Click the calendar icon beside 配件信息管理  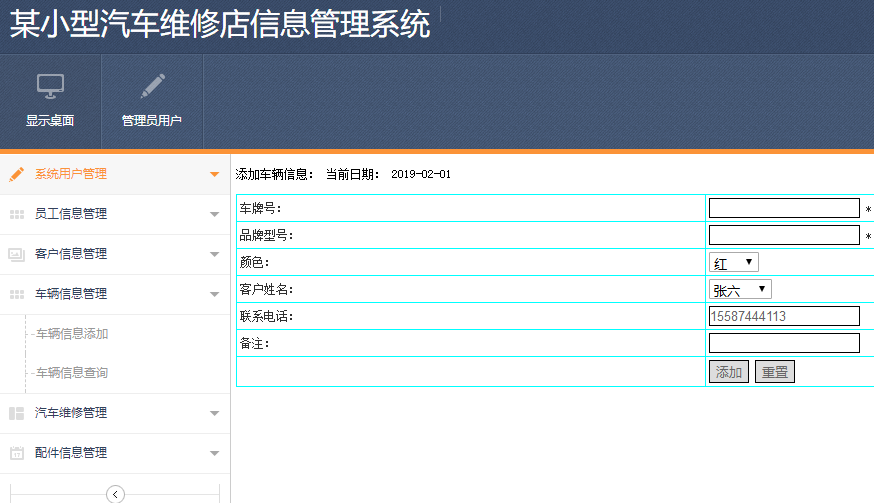pyautogui.click(x=16, y=453)
